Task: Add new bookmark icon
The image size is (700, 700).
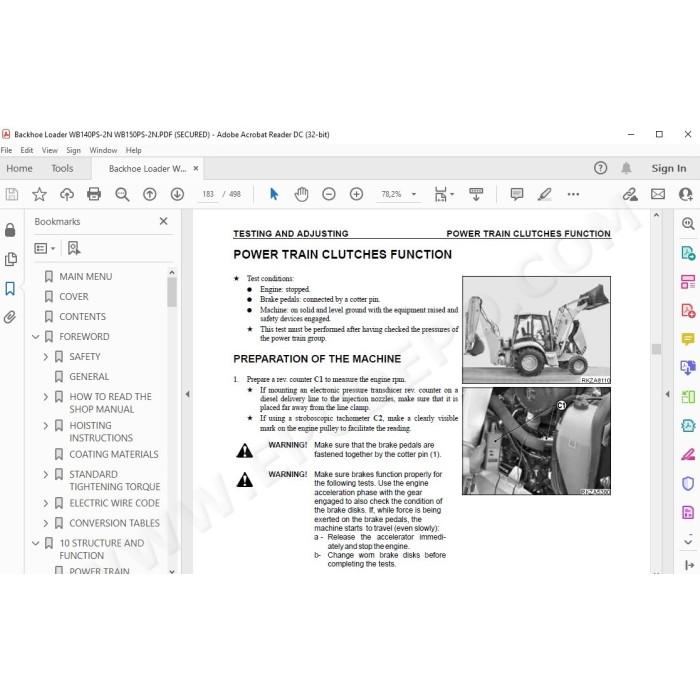Action: click(x=74, y=248)
